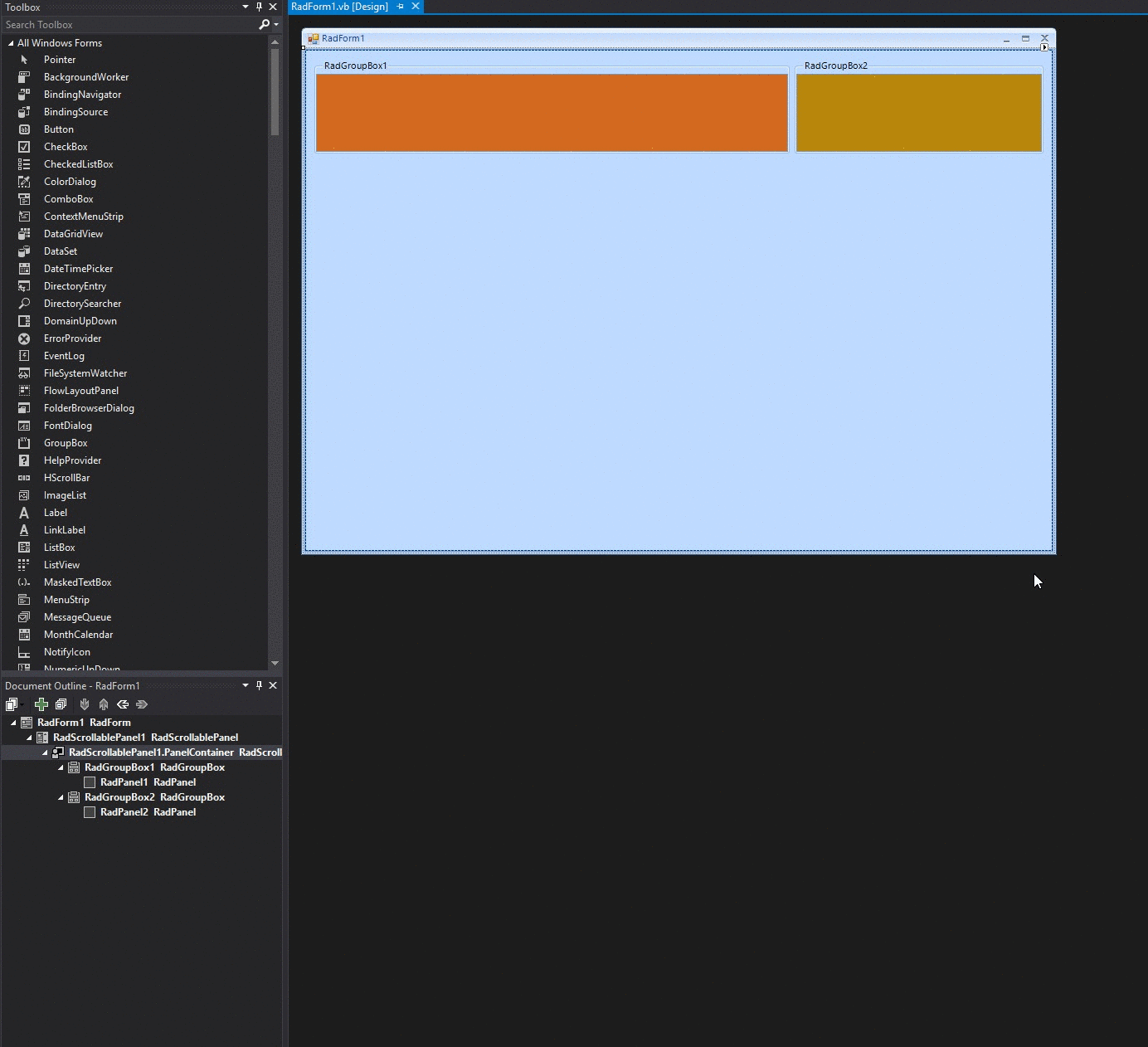The height and width of the screenshot is (1047, 1148).
Task: Select the DirectorySearcher component
Action: [x=82, y=304]
